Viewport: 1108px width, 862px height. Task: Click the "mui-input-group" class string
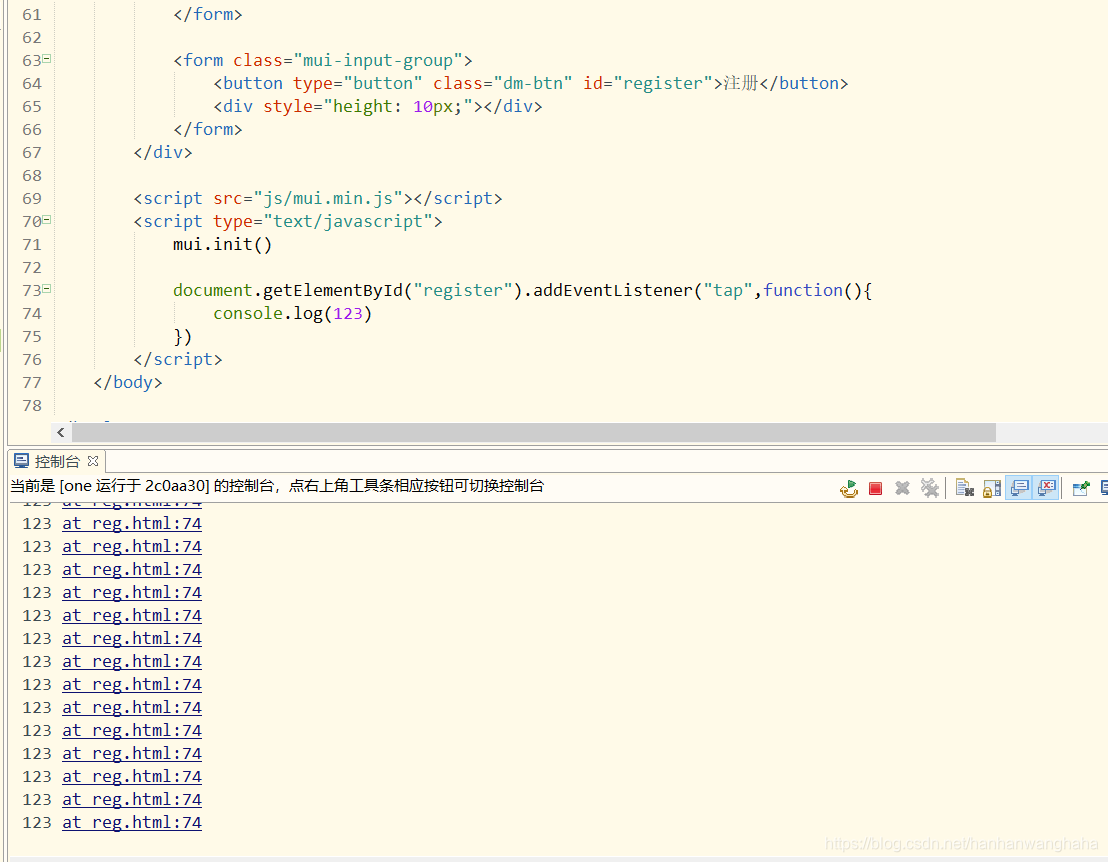click(x=378, y=60)
